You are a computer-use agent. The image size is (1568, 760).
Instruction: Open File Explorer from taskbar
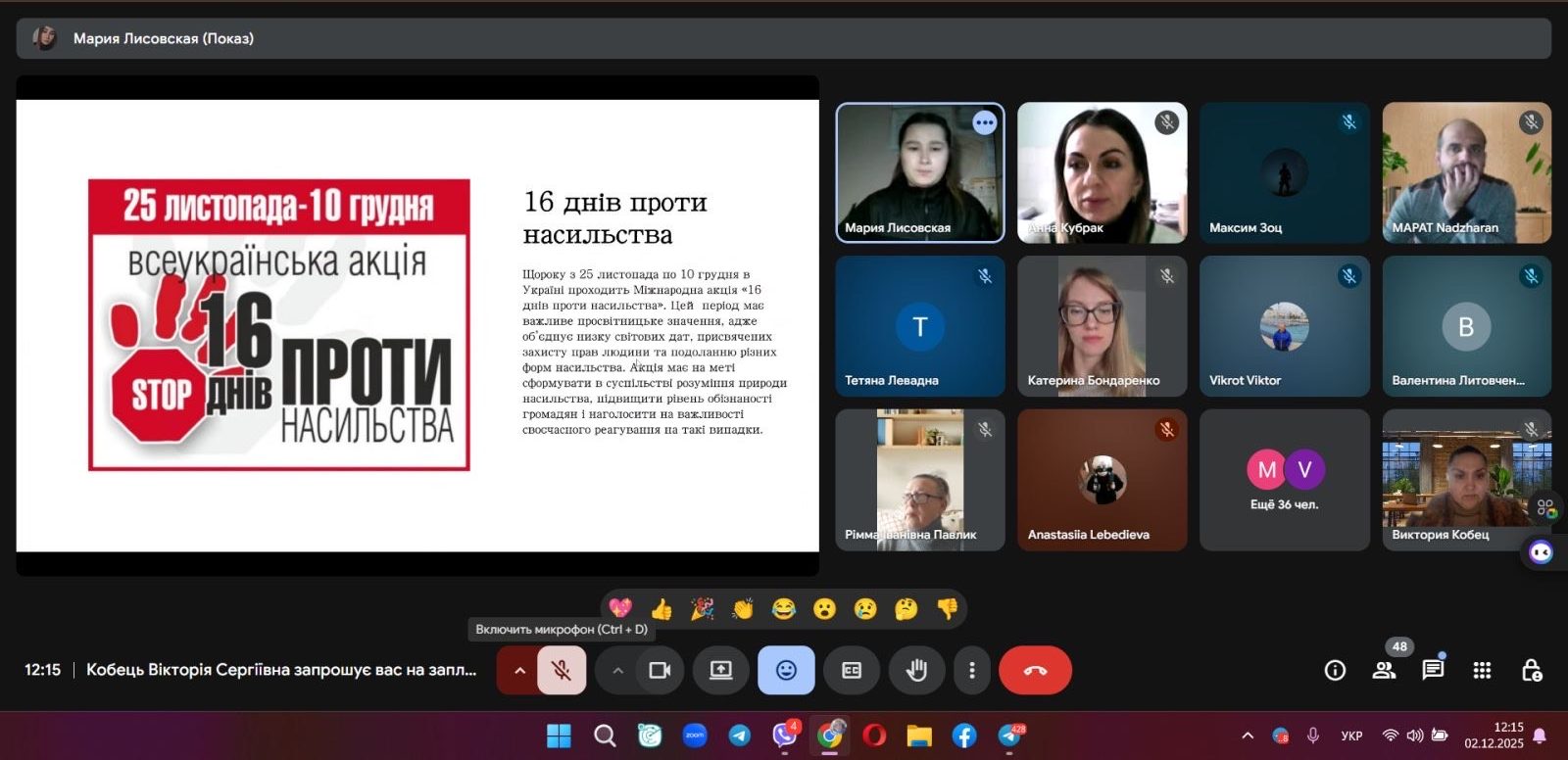[x=919, y=736]
